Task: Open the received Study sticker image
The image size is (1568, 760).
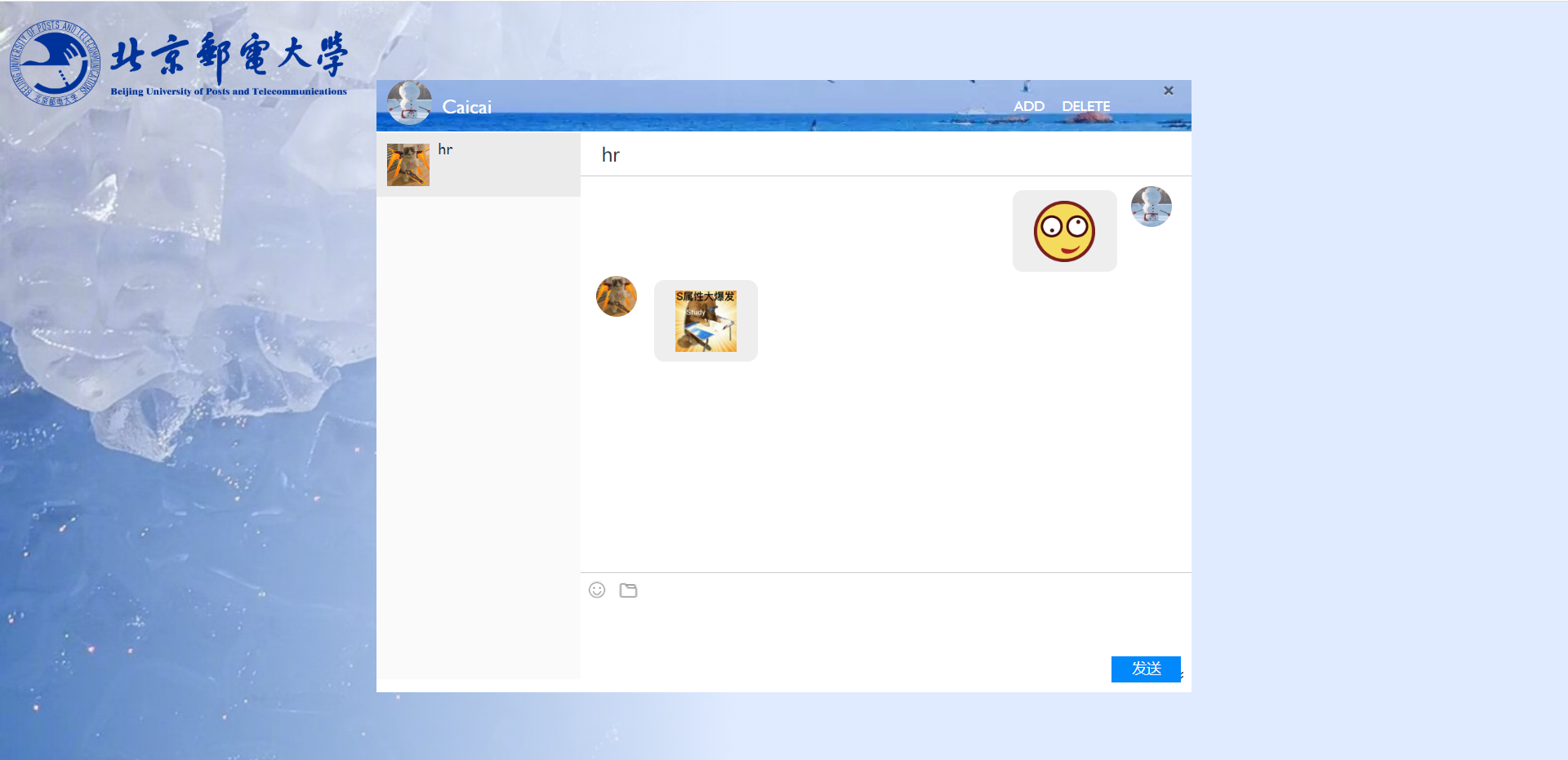Action: pyautogui.click(x=706, y=321)
